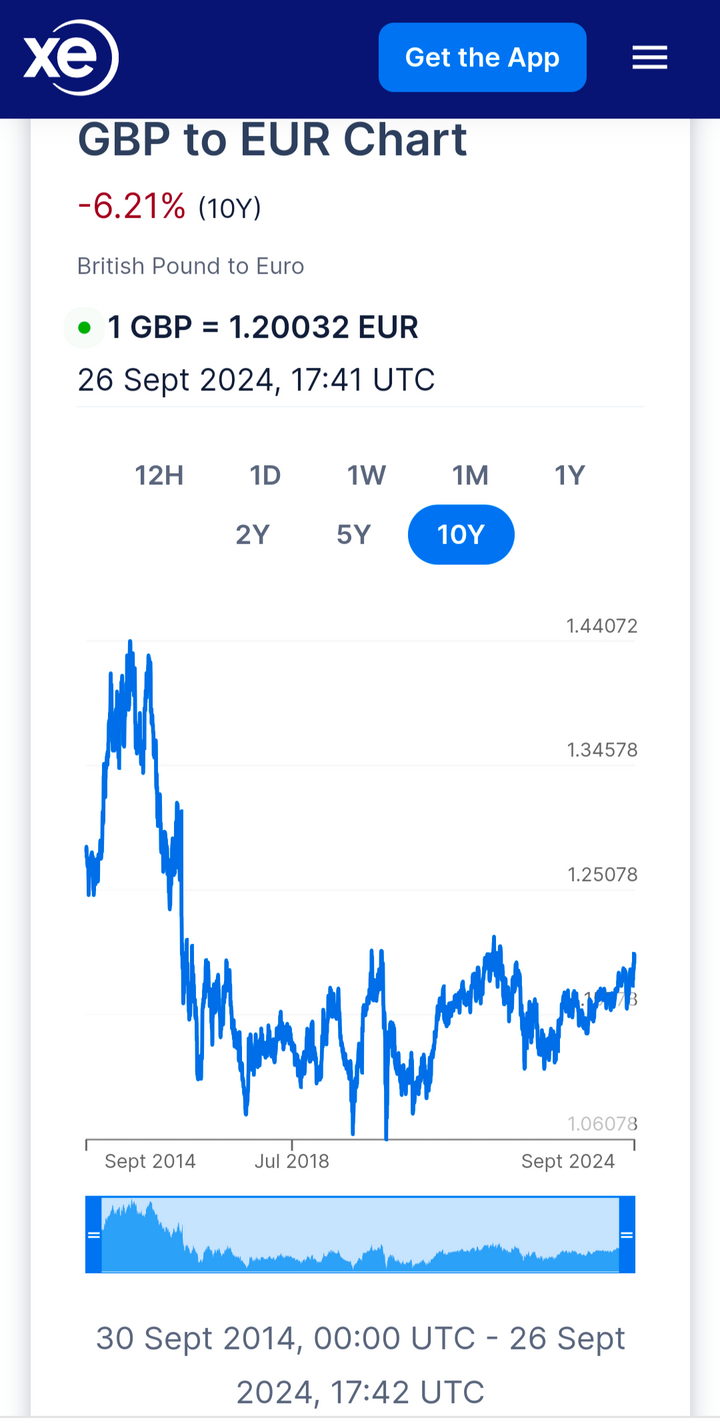Select the 1W time range
Viewport: 720px width, 1427px height.
367,475
